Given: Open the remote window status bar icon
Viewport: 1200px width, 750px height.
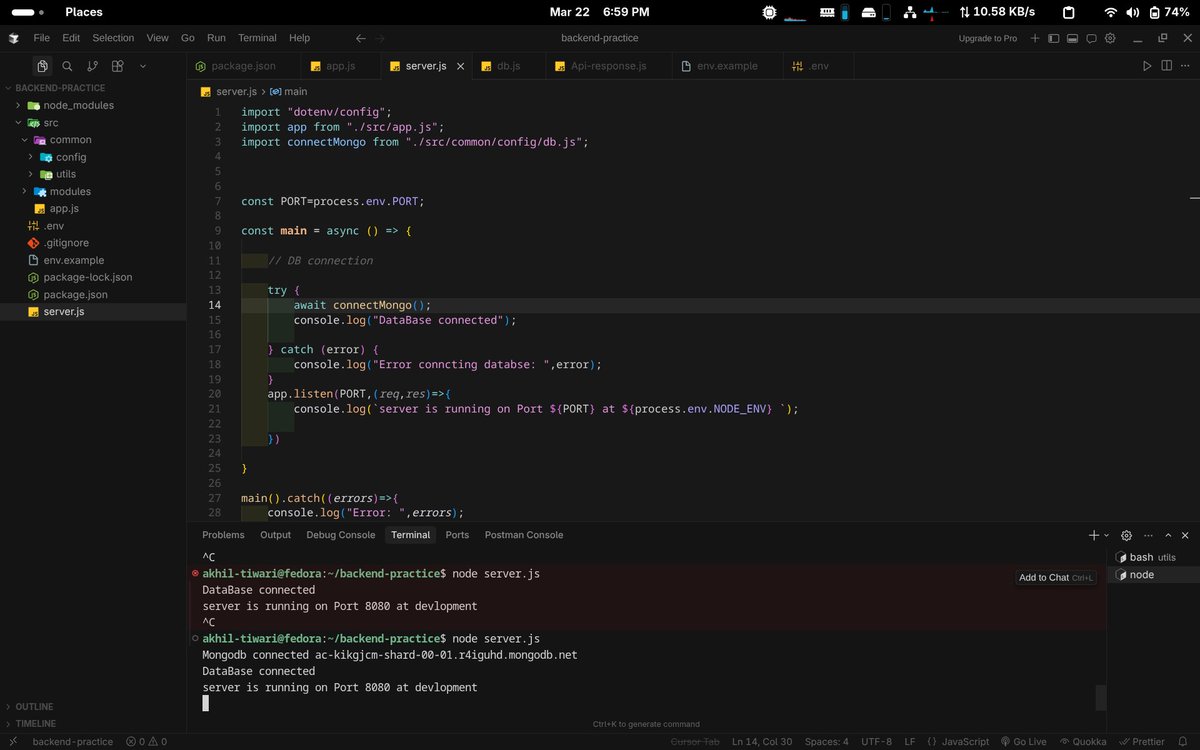Looking at the screenshot, I should tap(13, 741).
